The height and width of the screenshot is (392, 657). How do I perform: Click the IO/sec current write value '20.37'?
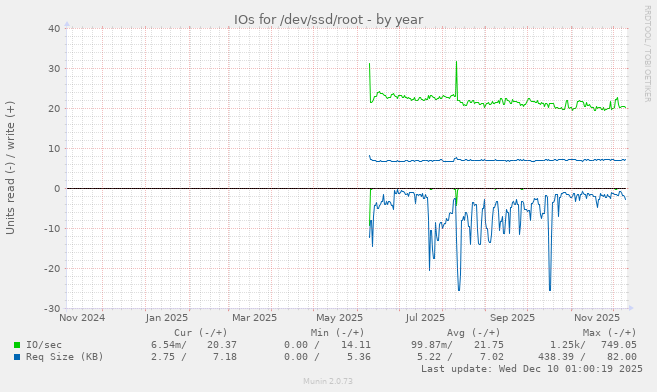click(x=222, y=345)
